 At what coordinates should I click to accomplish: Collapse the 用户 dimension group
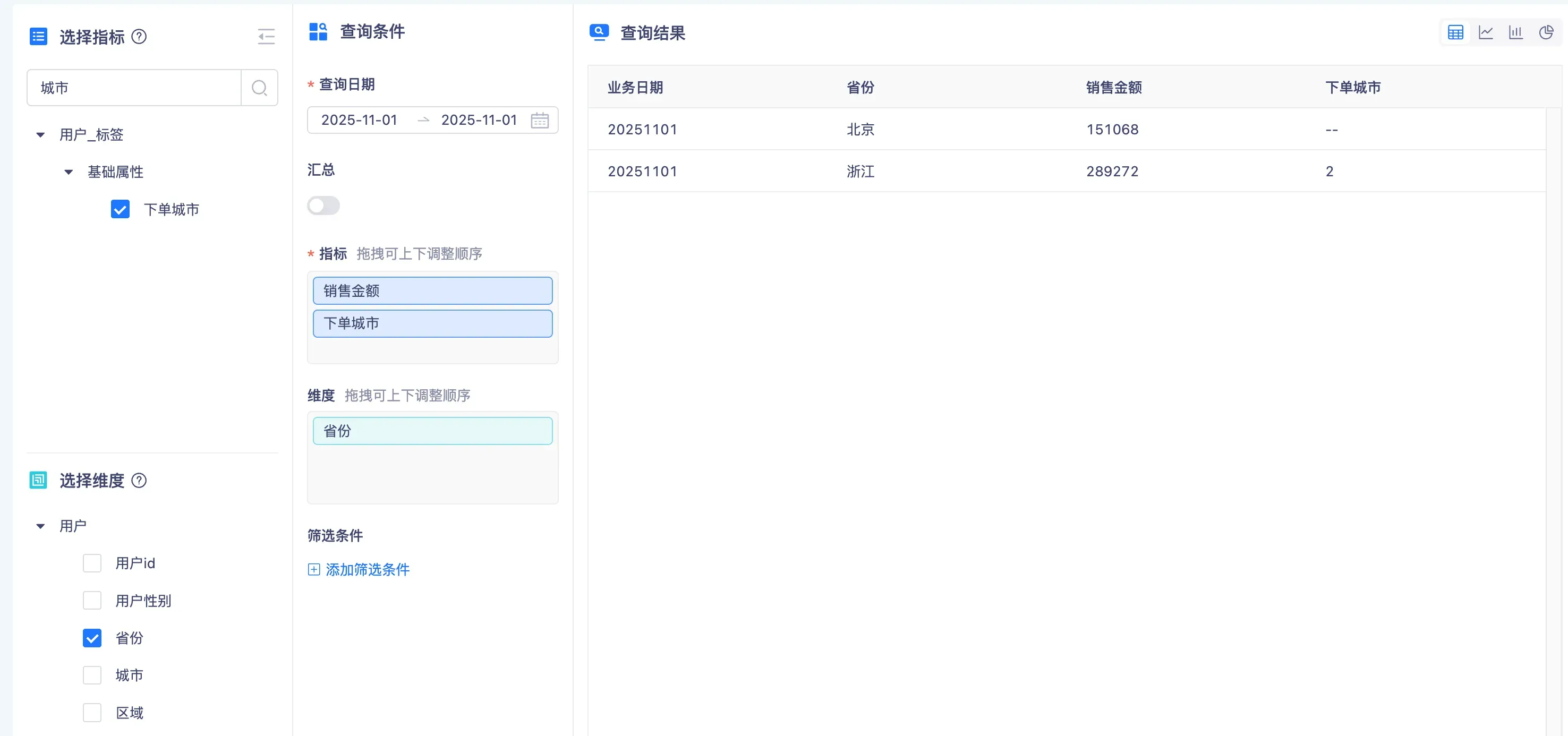(41, 526)
